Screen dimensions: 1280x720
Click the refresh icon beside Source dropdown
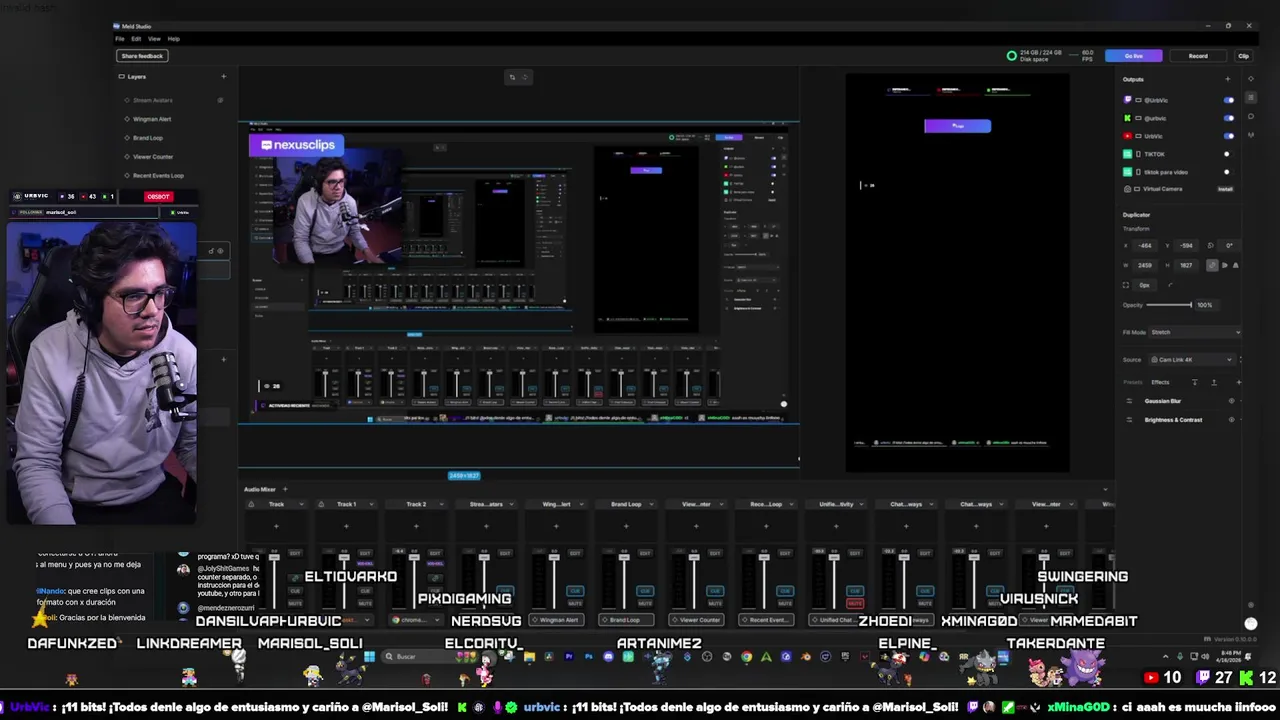point(1241,360)
